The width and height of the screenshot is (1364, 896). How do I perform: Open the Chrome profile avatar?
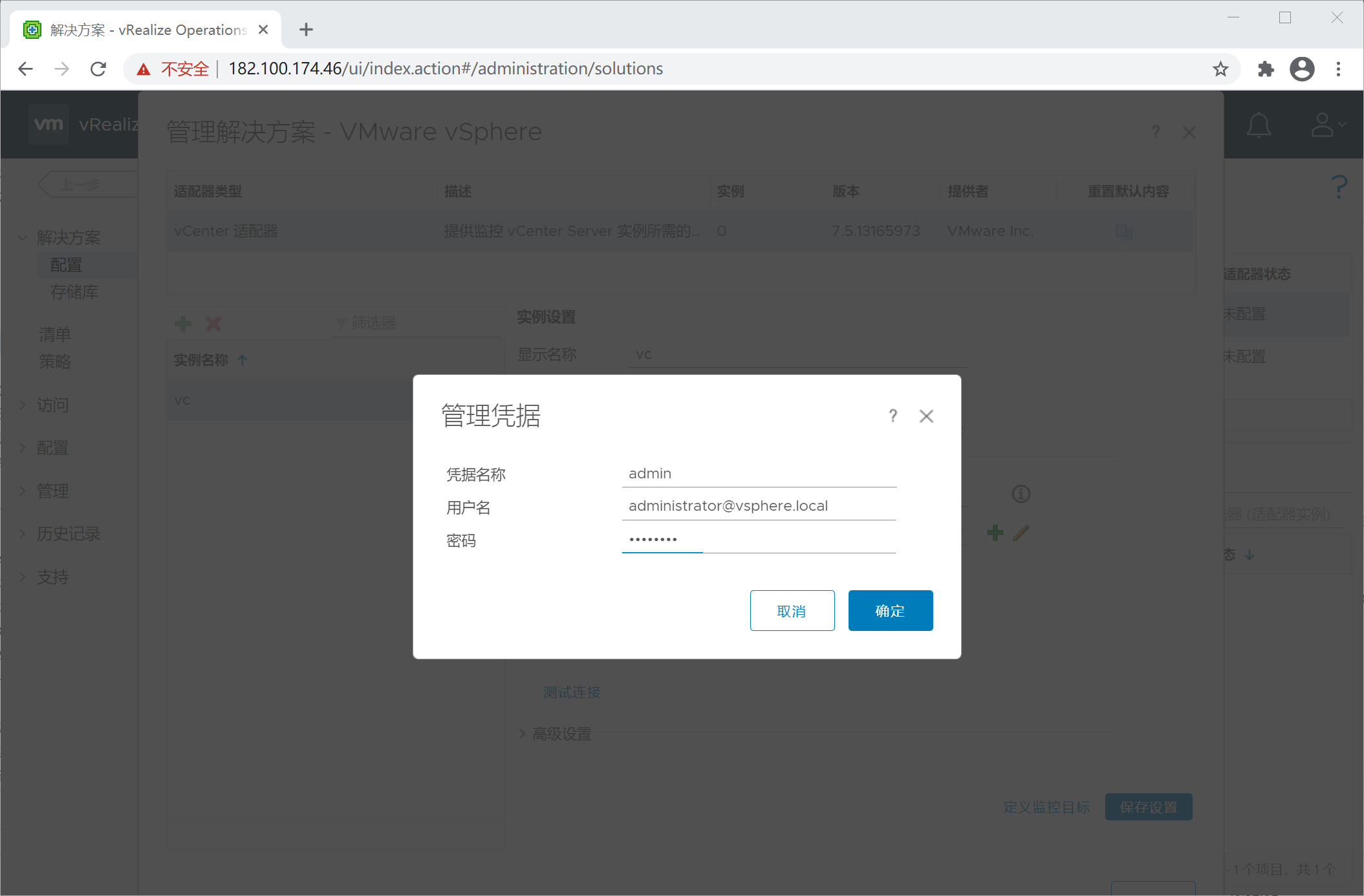coord(1302,69)
